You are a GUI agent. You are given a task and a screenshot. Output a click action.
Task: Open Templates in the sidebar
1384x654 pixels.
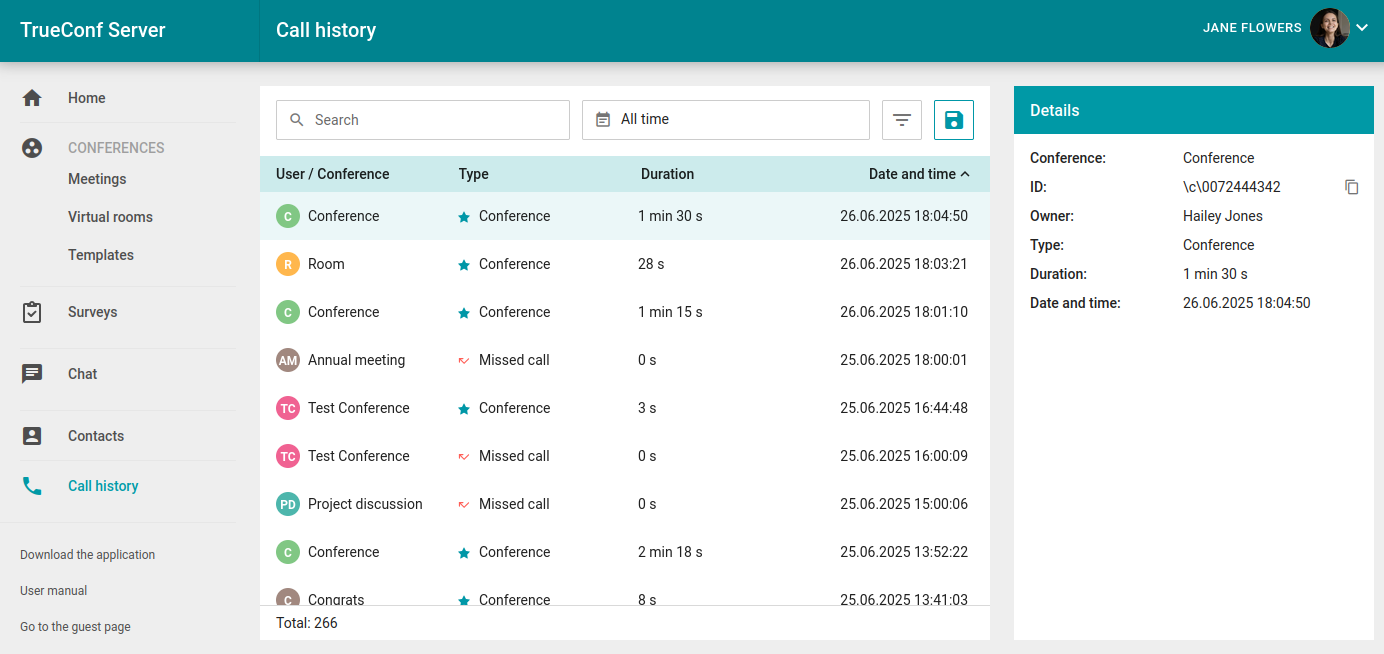[x=101, y=255]
